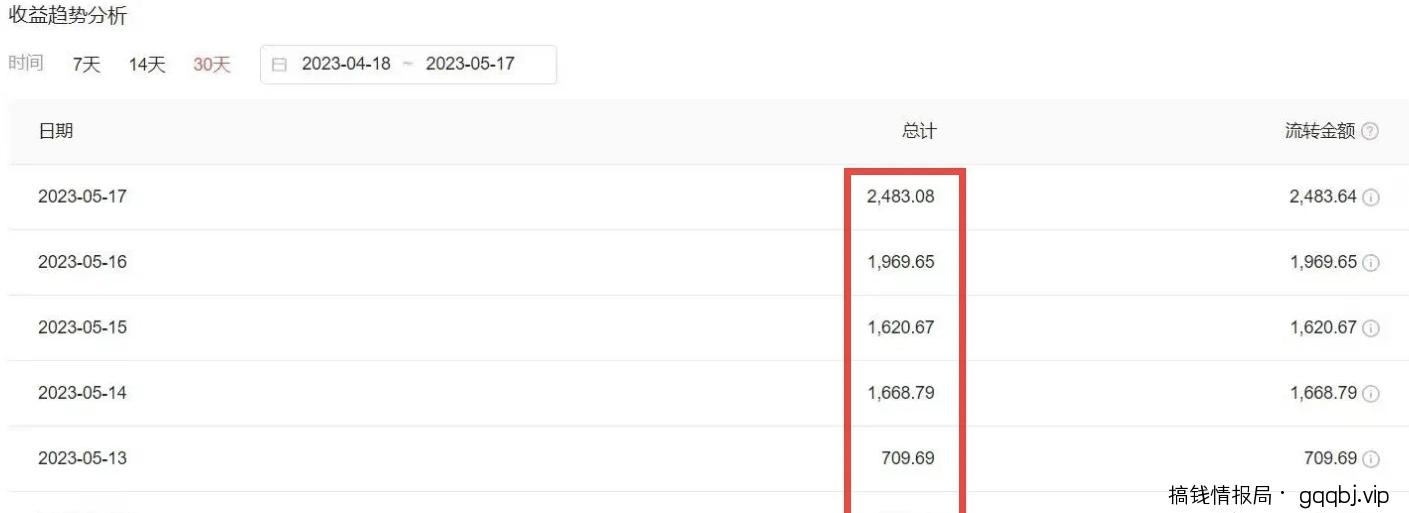Click the 收益趋势分析 section title
1409x513 pixels.
point(68,16)
